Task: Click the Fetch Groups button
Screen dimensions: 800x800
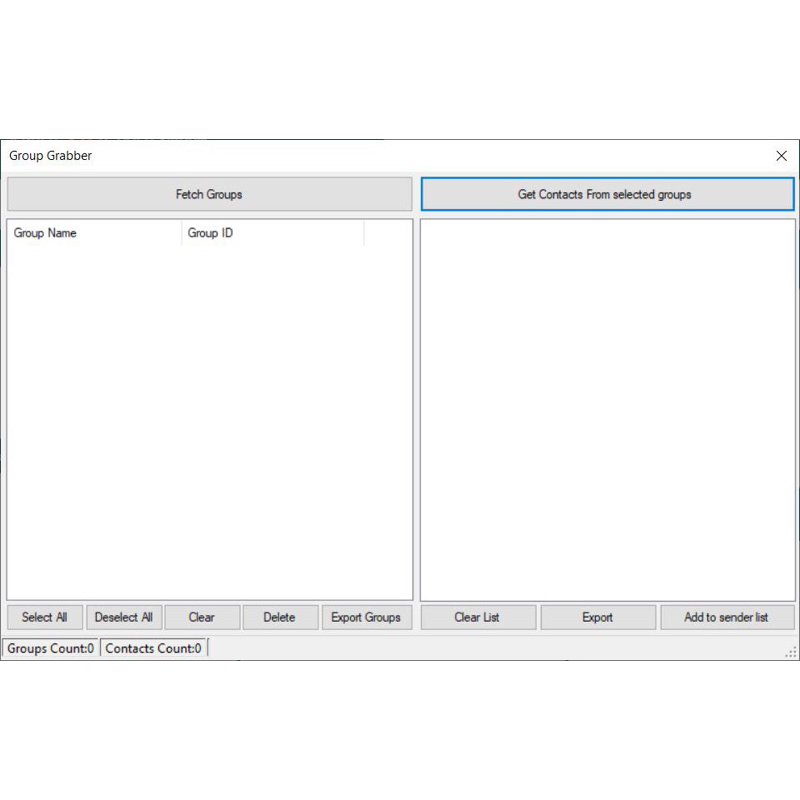Action: click(209, 194)
